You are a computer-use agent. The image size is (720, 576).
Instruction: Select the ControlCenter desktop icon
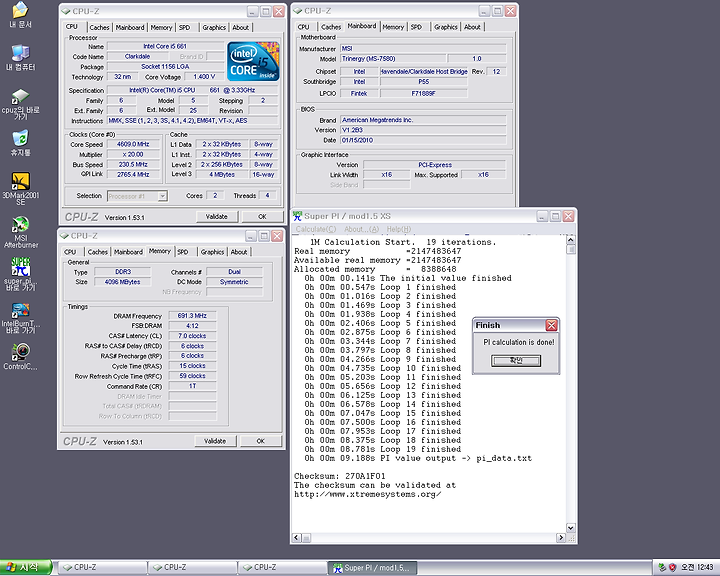click(x=20, y=356)
